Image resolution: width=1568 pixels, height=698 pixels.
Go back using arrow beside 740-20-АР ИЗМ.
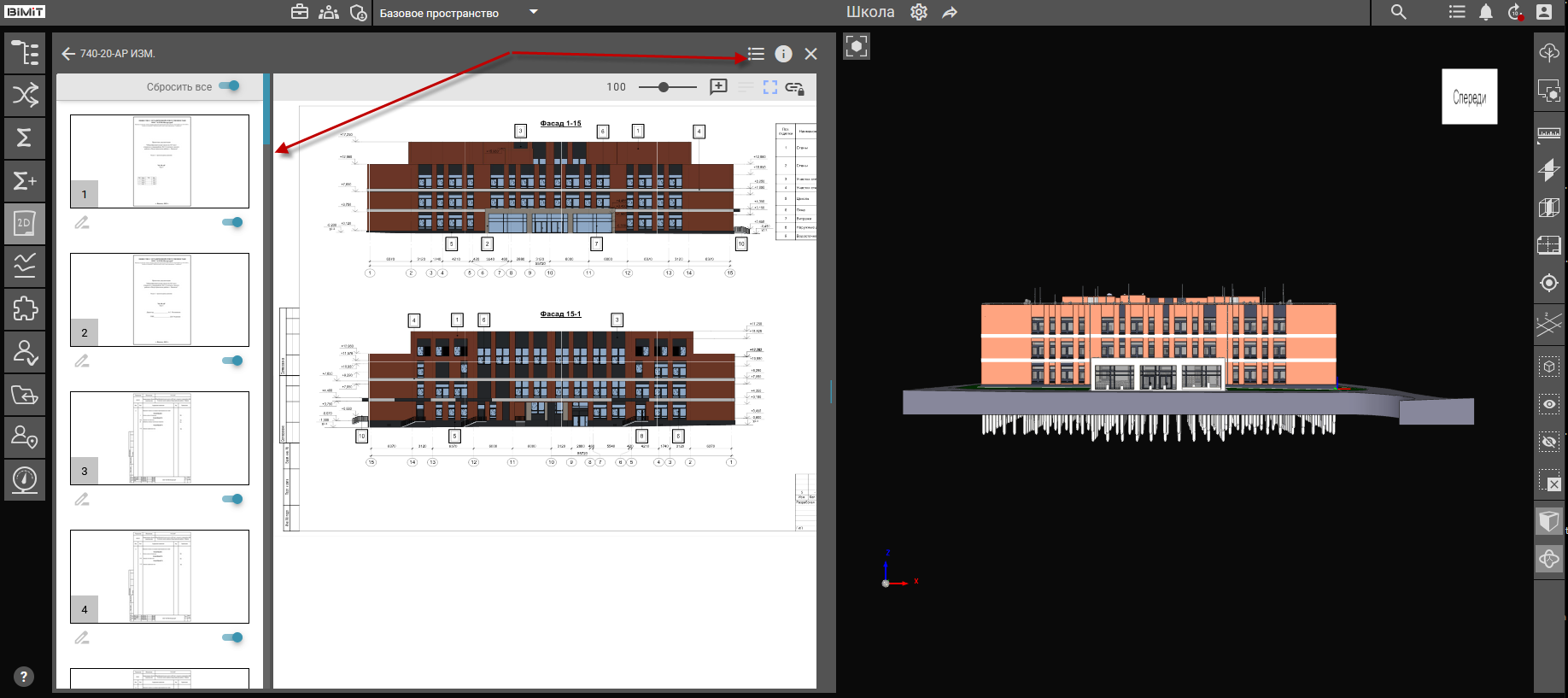68,54
